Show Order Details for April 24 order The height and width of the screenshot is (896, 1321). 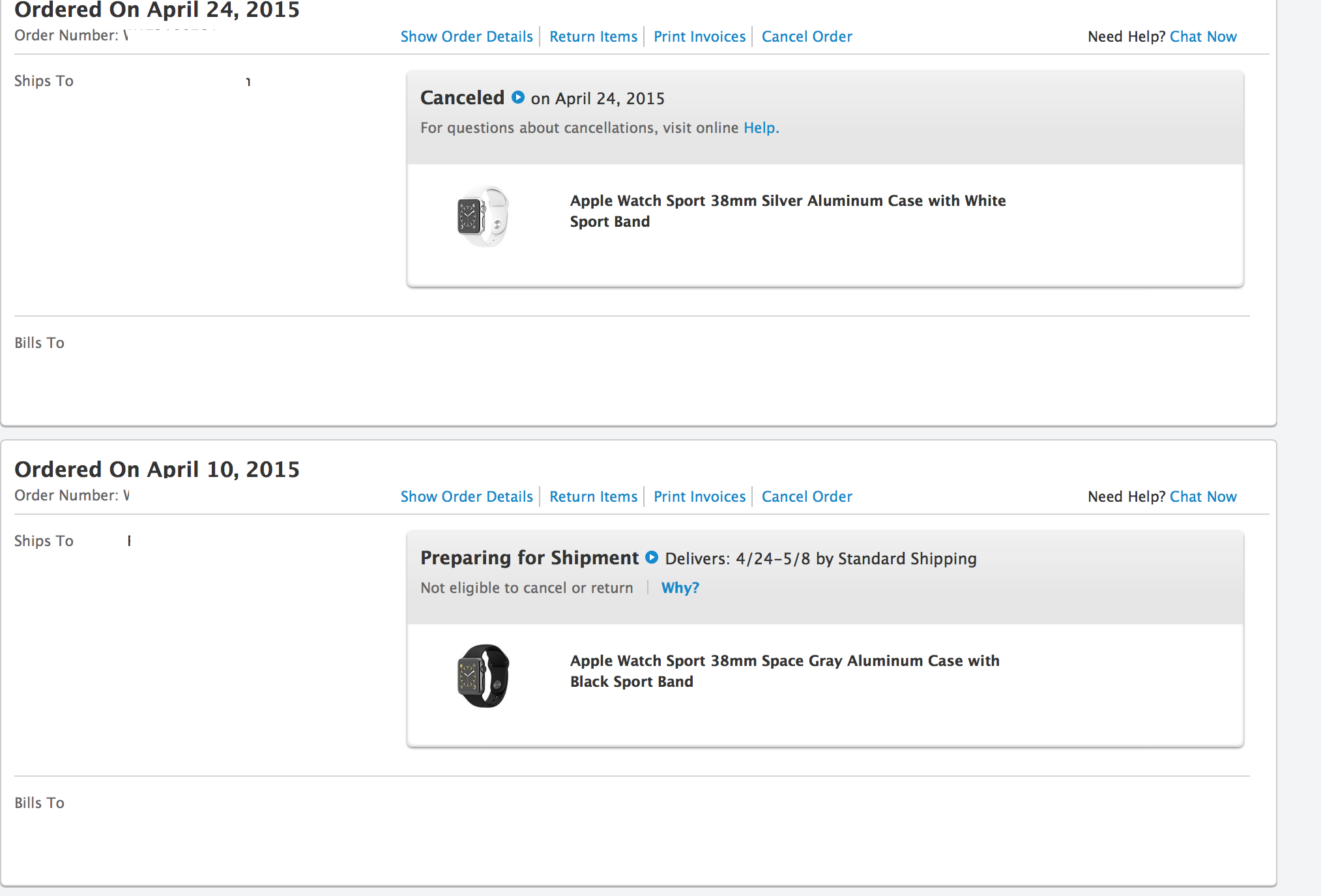pyautogui.click(x=467, y=36)
